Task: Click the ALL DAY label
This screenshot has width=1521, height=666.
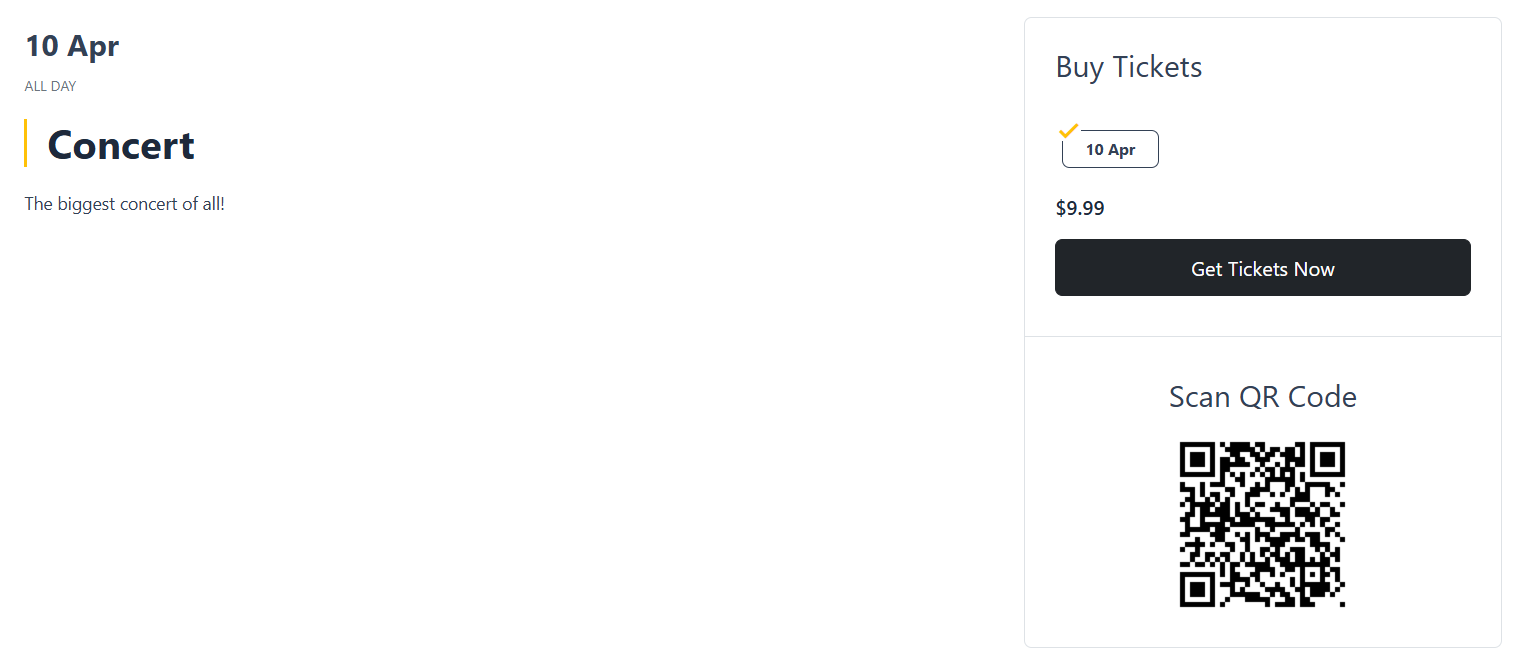Action: [x=50, y=86]
